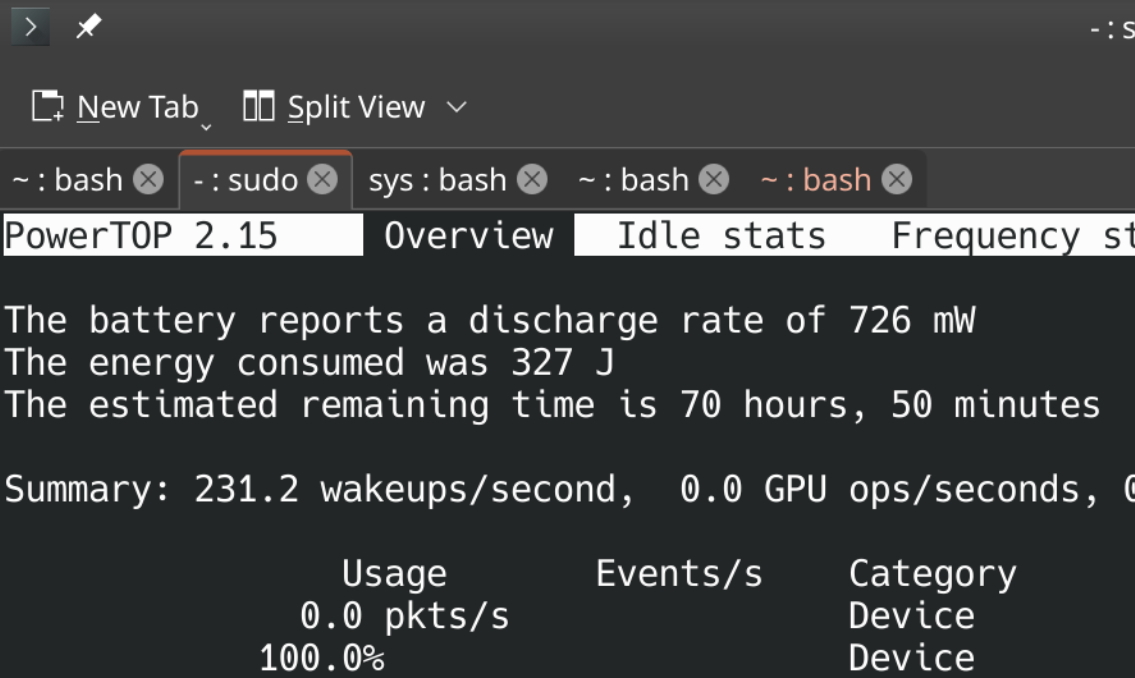Screen dimensions: 1135x678
Task: Select the PowerTOP Overview tab
Action: [468, 236]
